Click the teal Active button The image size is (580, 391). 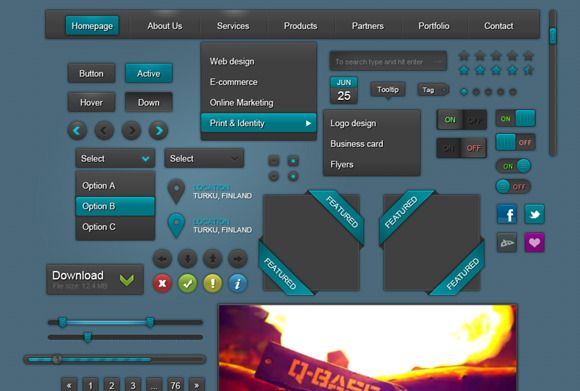pos(149,73)
